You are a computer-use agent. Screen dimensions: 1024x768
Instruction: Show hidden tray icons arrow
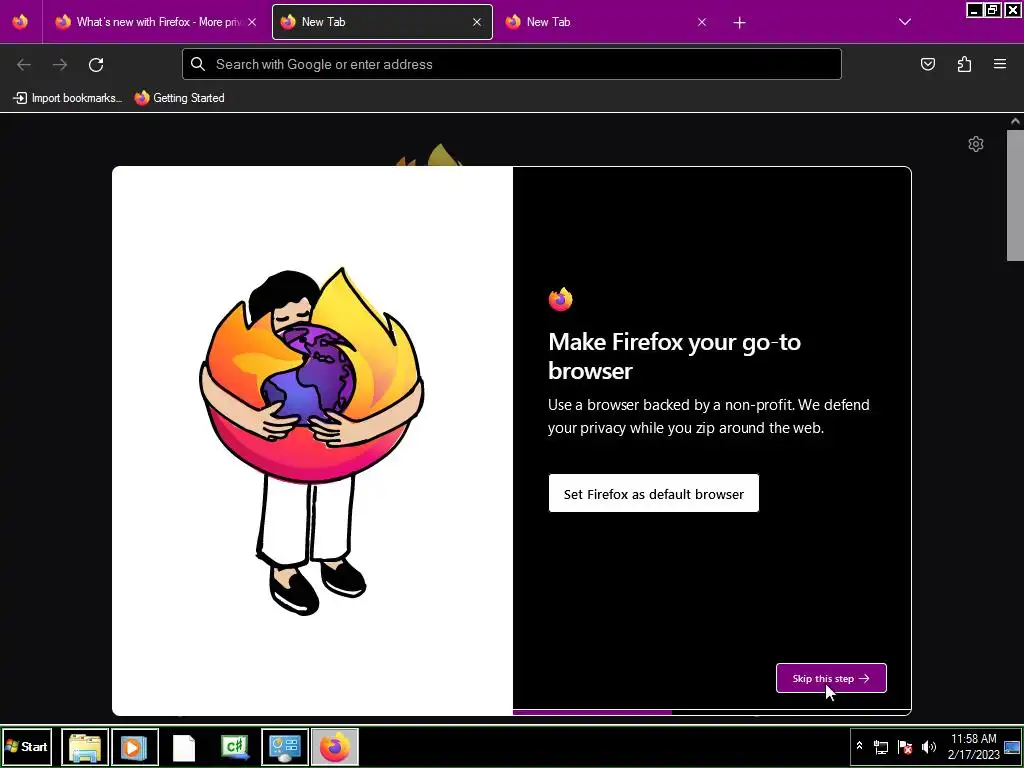point(859,746)
